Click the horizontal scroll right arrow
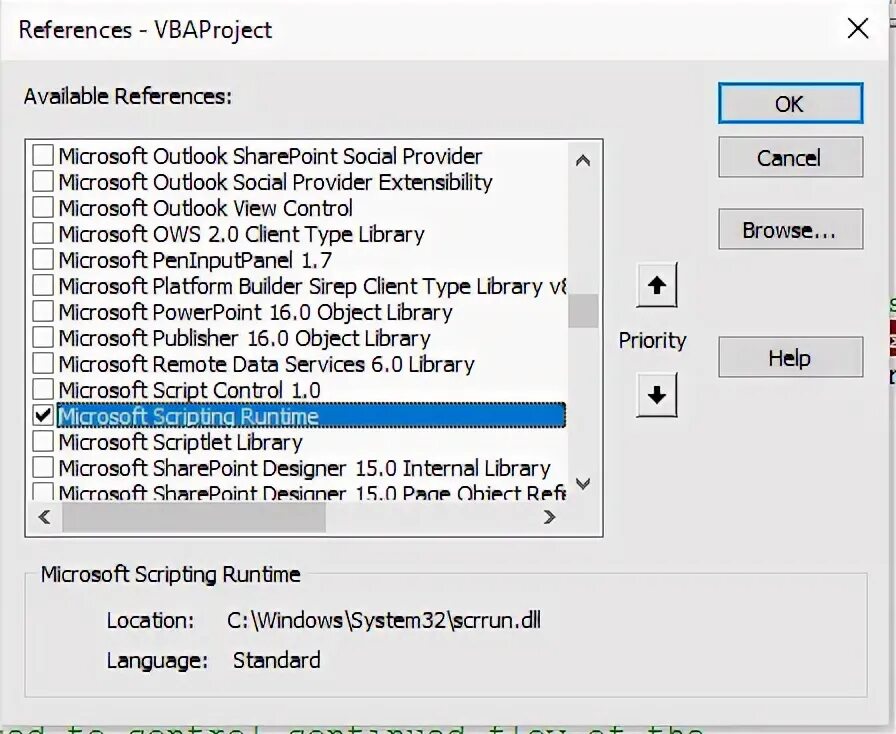This screenshot has width=896, height=734. click(549, 517)
